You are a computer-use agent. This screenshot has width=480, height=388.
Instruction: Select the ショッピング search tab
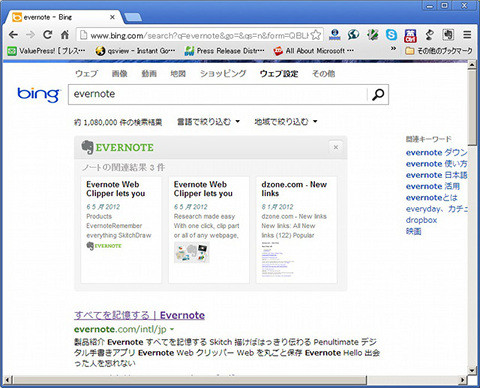click(223, 74)
